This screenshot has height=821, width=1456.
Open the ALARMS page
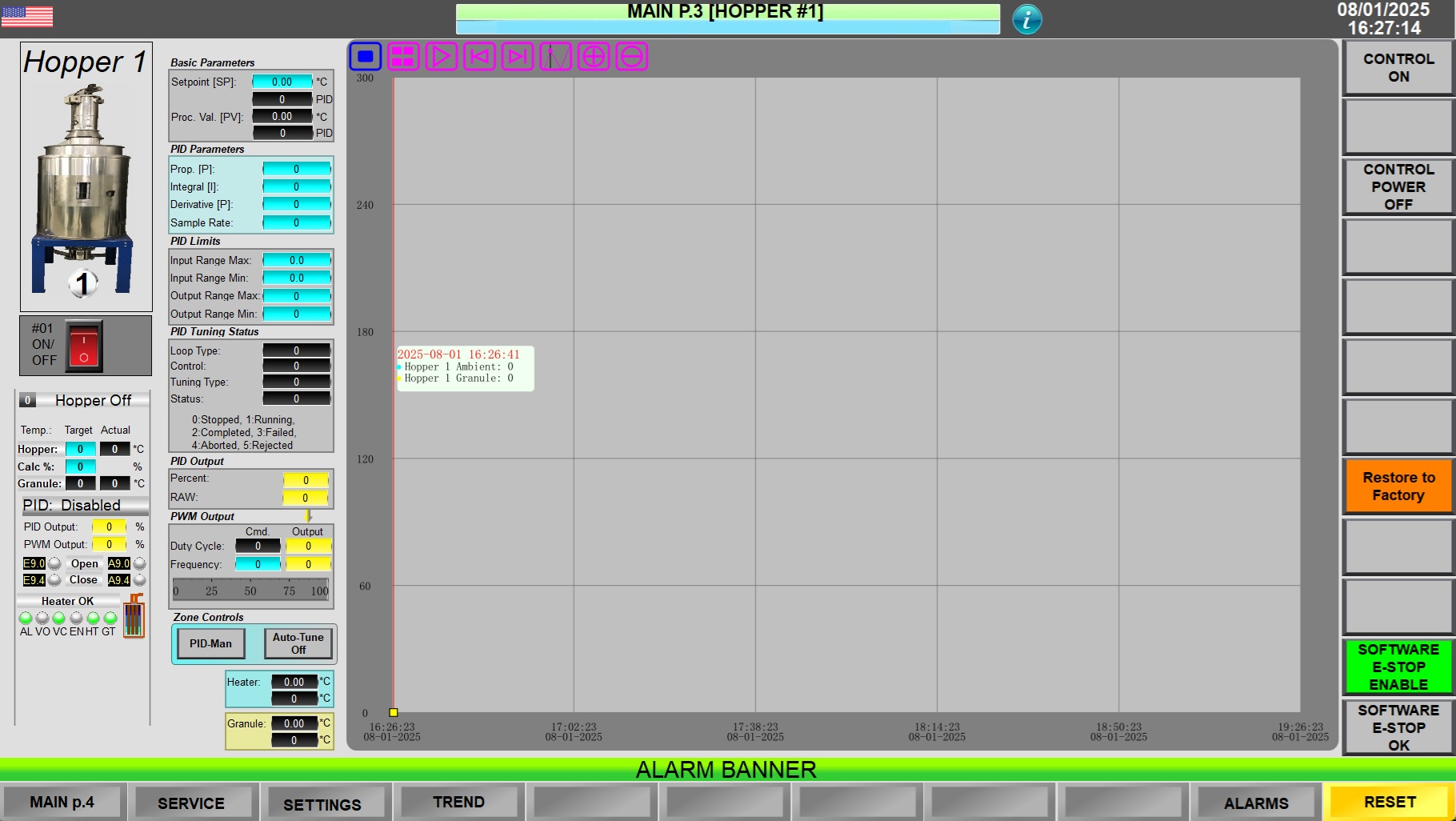pos(1255,803)
